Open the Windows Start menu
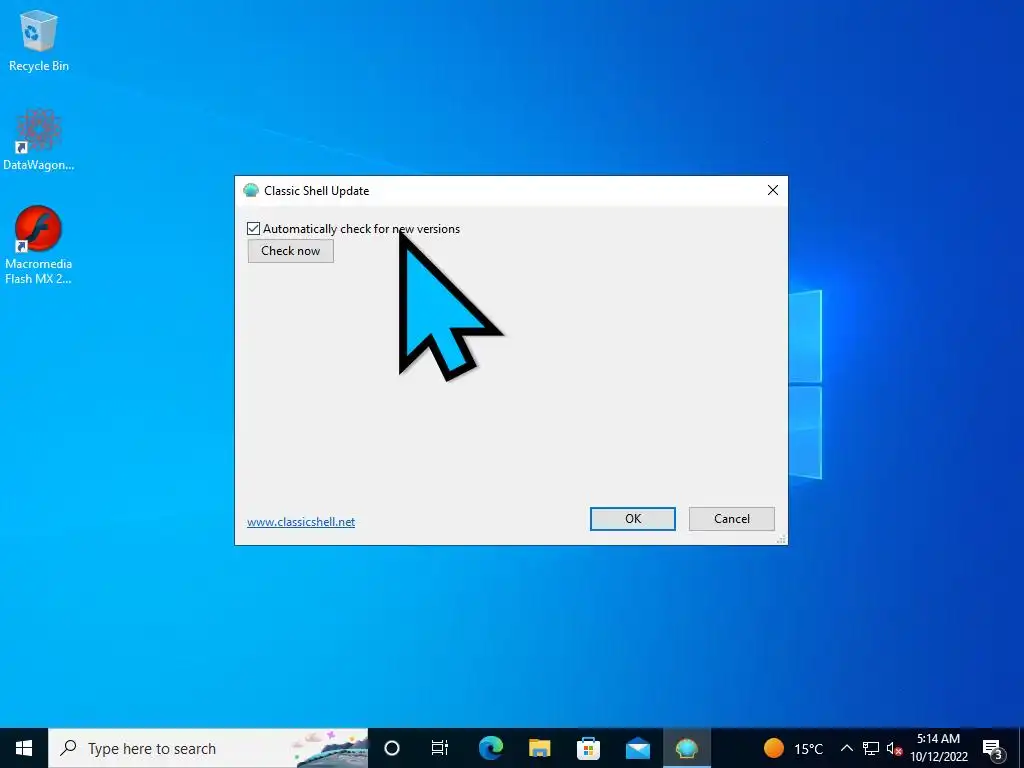1024x768 pixels. coord(24,748)
